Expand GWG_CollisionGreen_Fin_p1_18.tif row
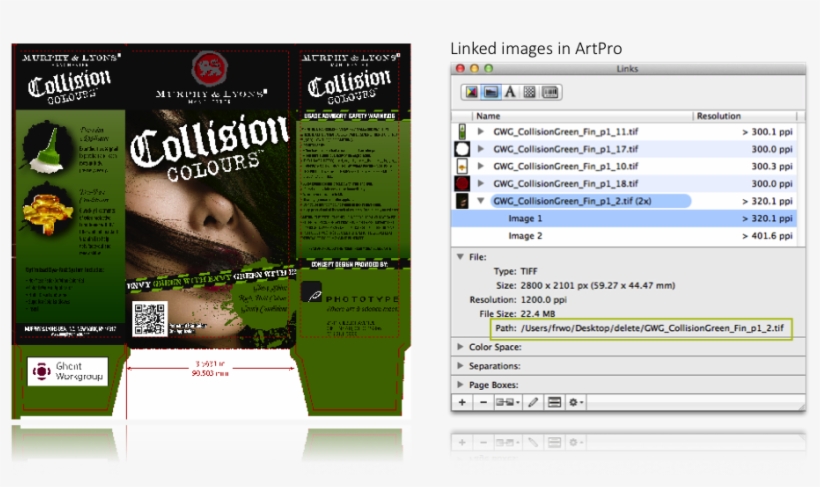Screen dimensions: 820x487 [480, 184]
